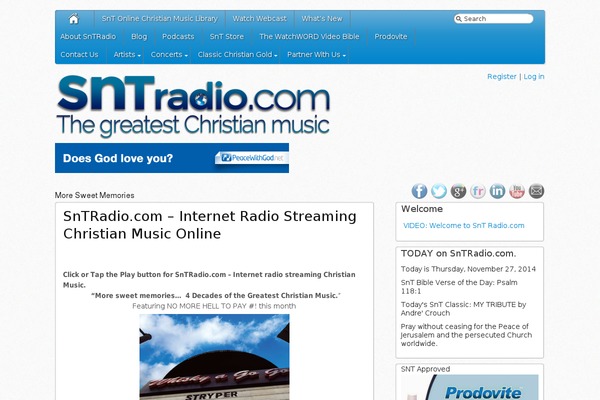Go to the Home icon in navigation
Image resolution: width=600 pixels, height=400 pixels.
[x=73, y=19]
